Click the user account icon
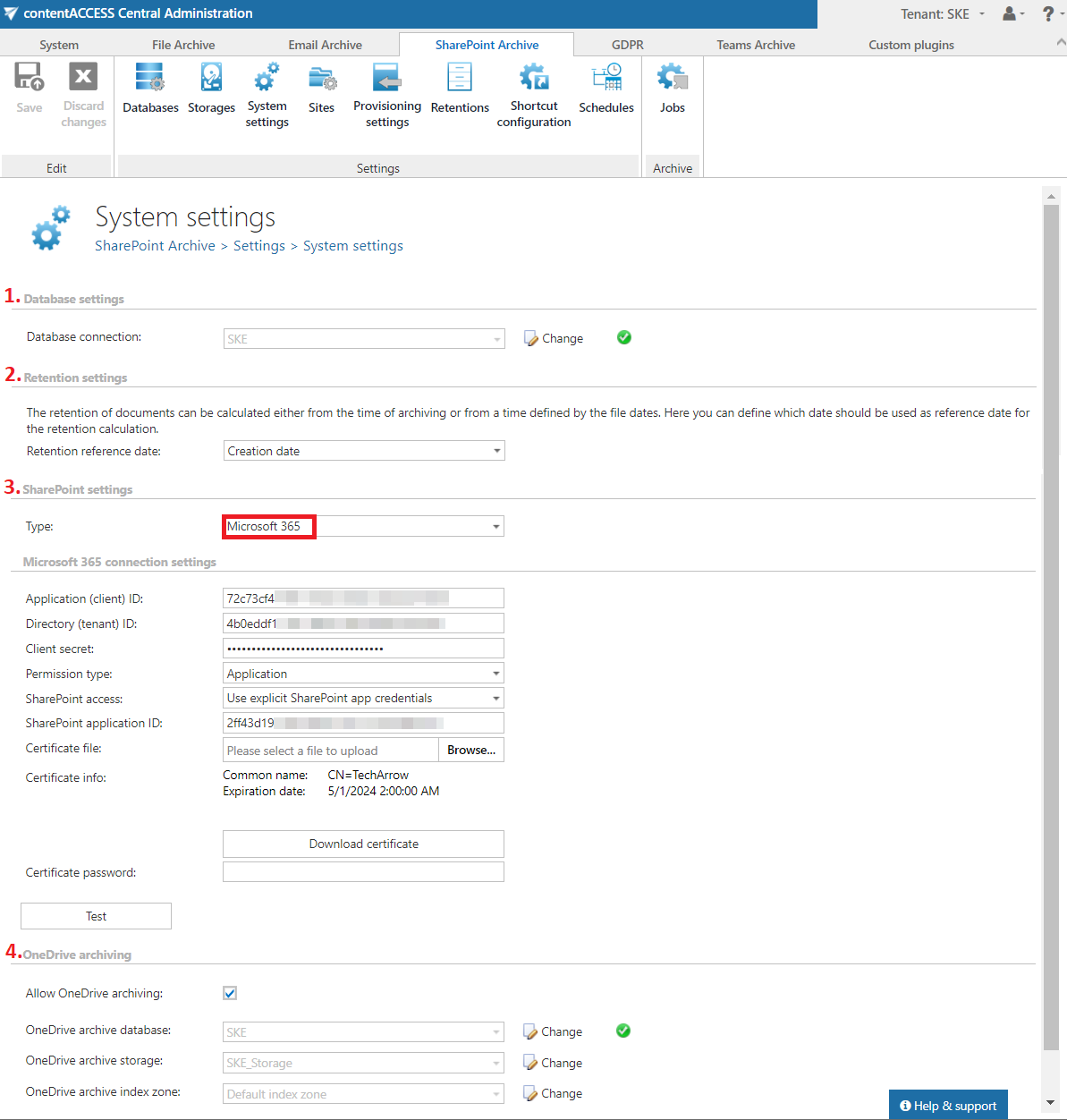The image size is (1067, 1120). 1012,13
